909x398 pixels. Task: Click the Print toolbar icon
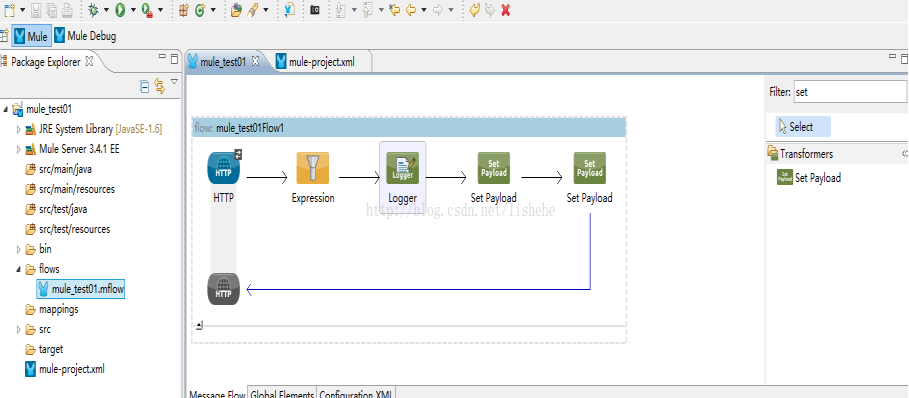67,10
